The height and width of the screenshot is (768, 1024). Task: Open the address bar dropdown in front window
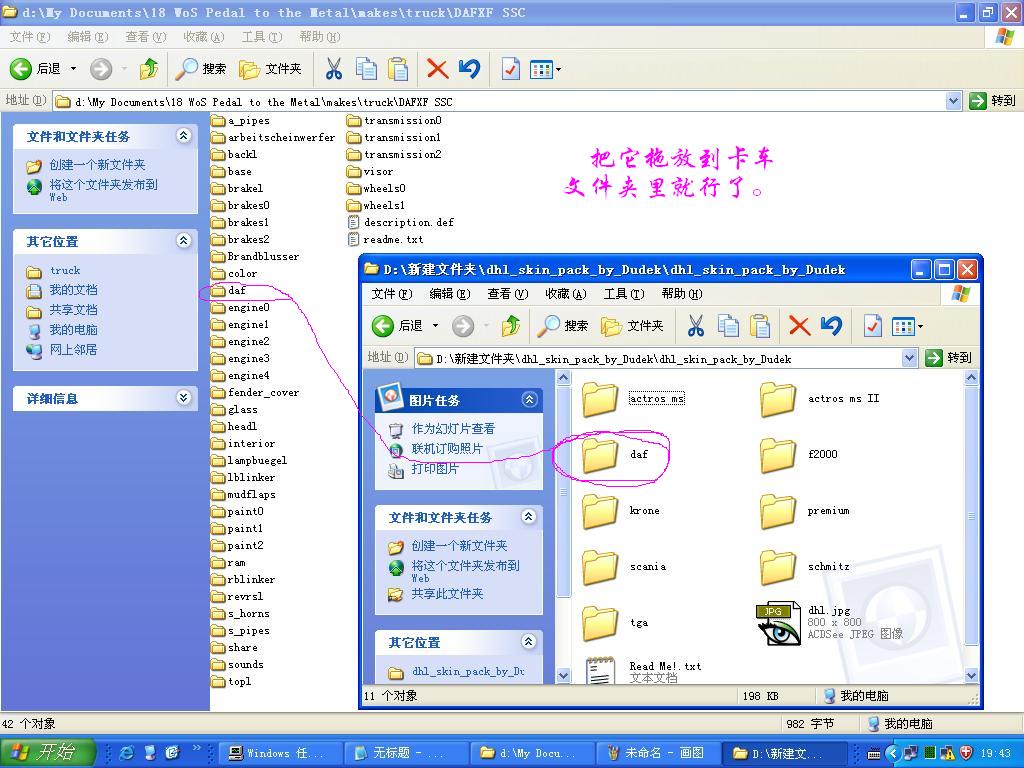[x=909, y=357]
